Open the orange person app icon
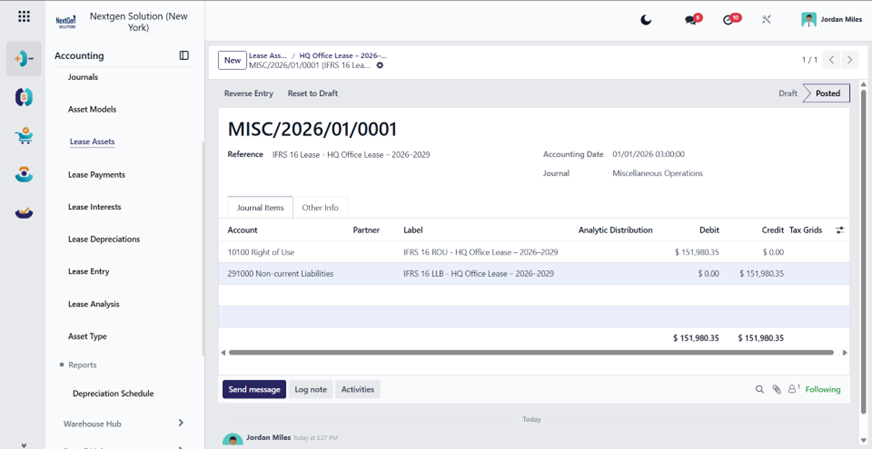The image size is (872, 449). pos(24,174)
